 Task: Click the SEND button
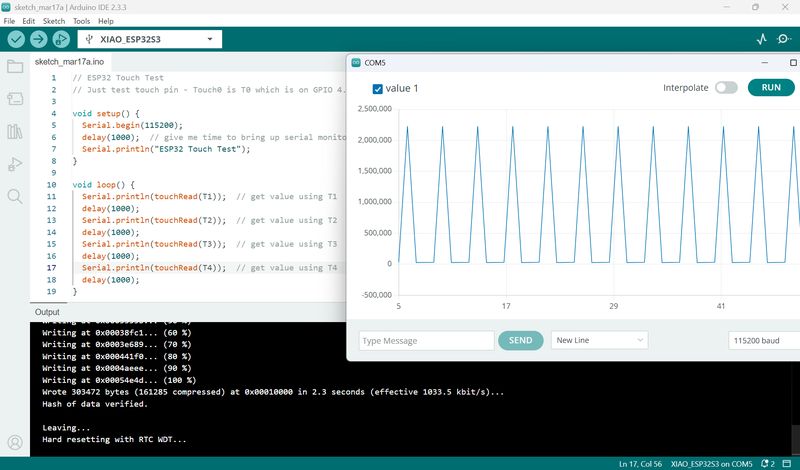tap(520, 340)
